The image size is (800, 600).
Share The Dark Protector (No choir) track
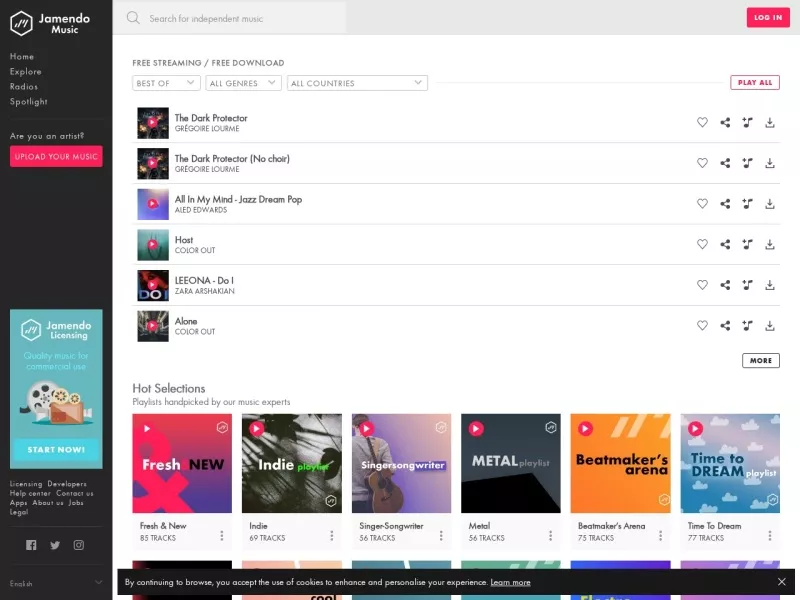pos(725,163)
